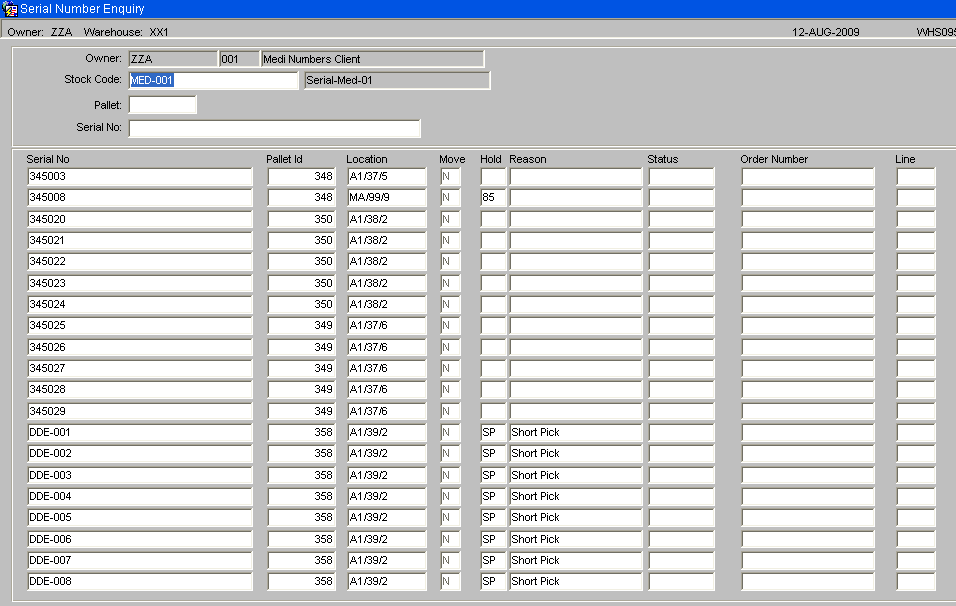The image size is (956, 606).
Task: Select serial number DDE-008
Action: pos(140,582)
